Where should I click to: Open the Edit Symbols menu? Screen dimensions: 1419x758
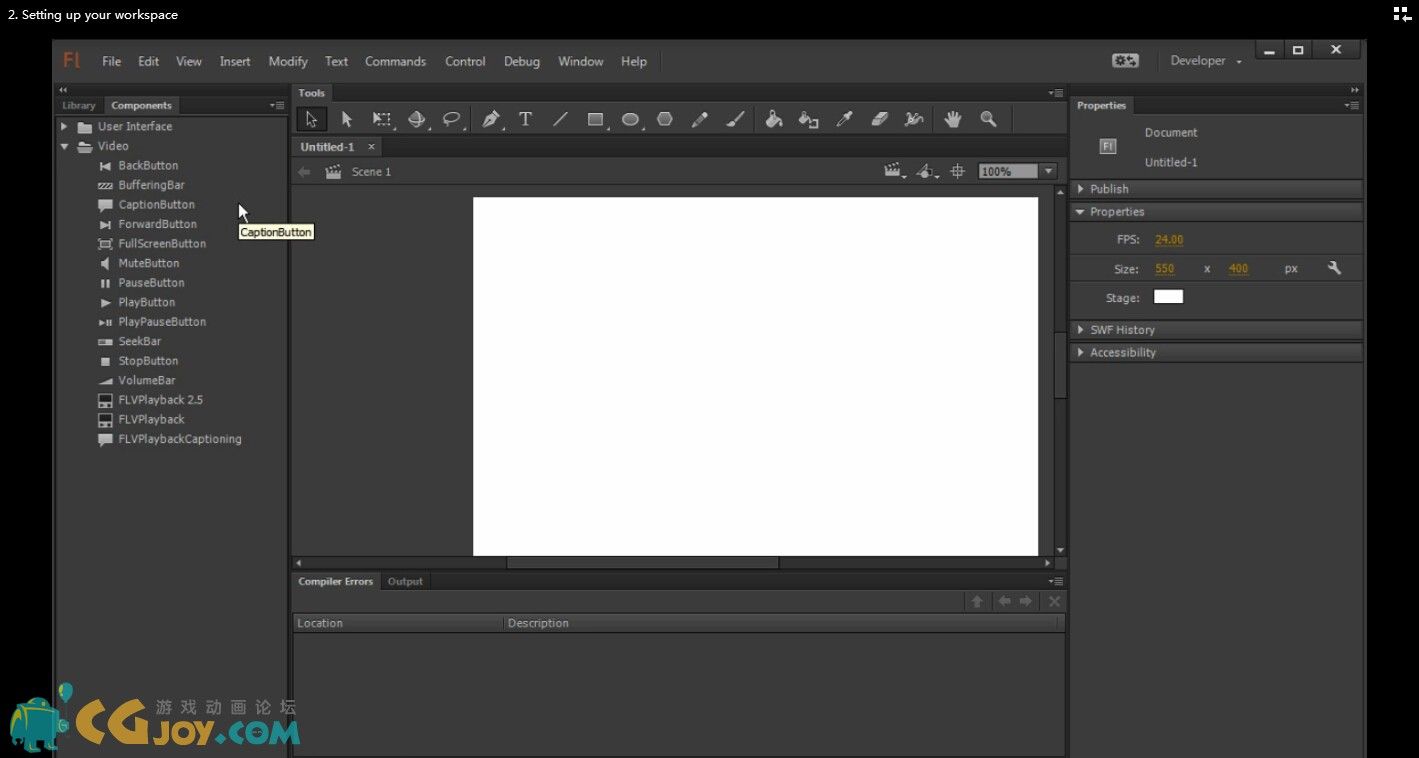(928, 172)
